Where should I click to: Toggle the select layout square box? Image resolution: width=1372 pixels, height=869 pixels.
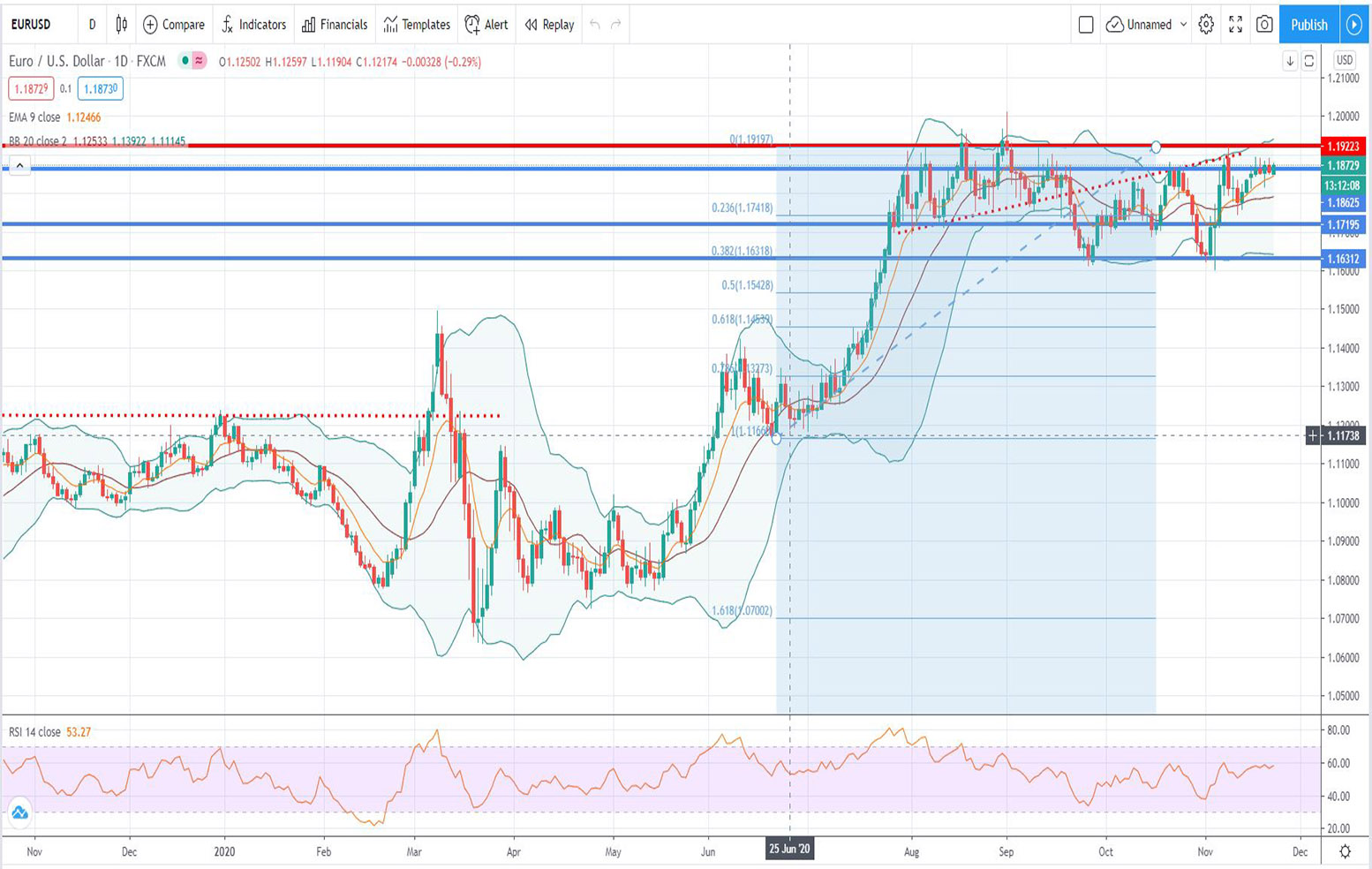[1086, 25]
